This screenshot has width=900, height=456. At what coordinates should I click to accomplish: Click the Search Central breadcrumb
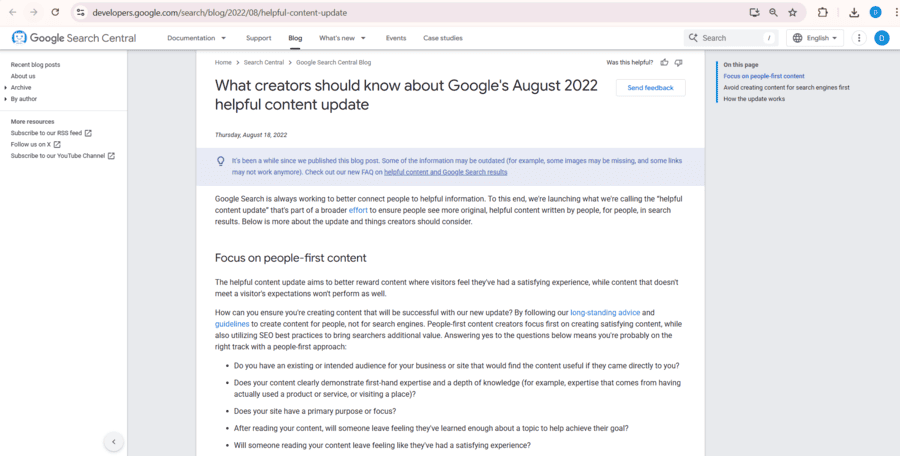[263, 62]
